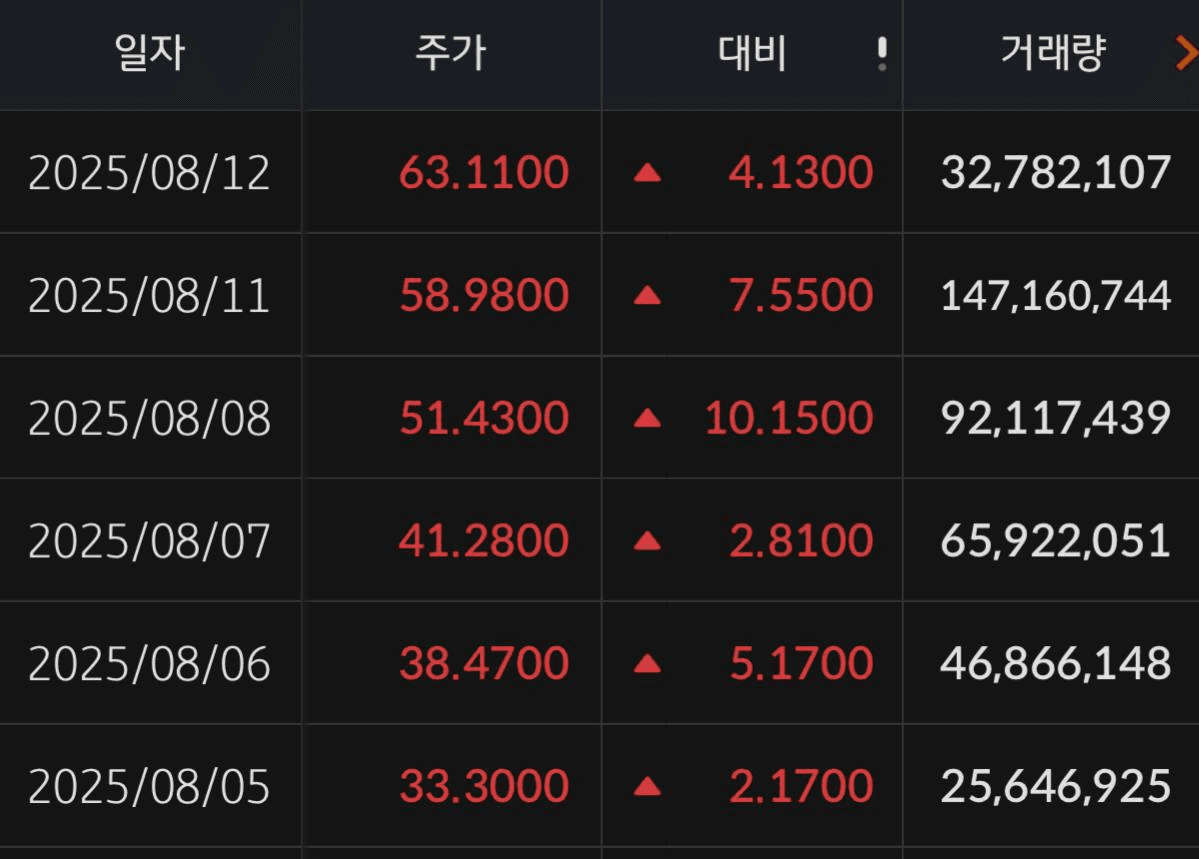Click the 거래량 column header
Screen dimensions: 1199x859
pyautogui.click(x=1053, y=54)
